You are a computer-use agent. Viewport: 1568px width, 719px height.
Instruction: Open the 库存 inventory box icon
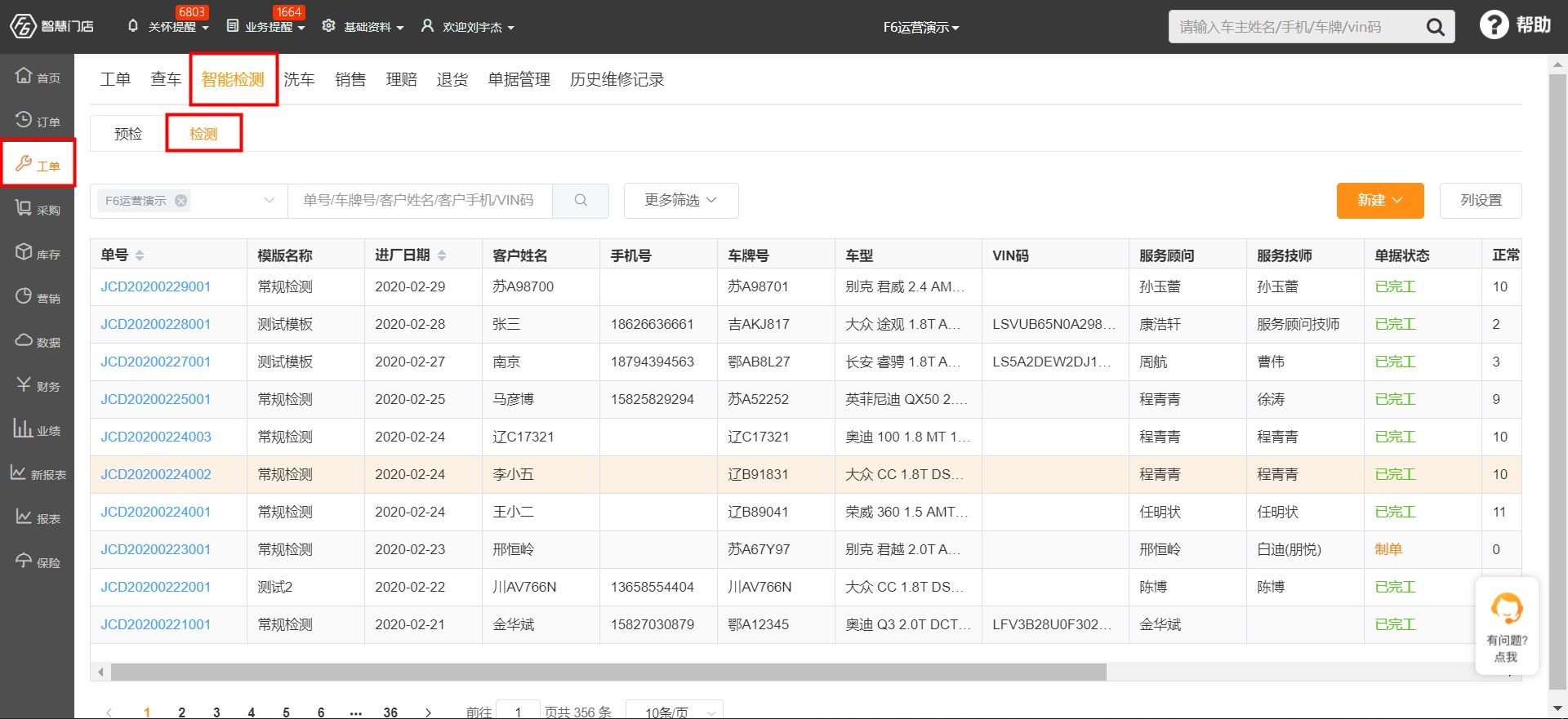pyautogui.click(x=24, y=252)
